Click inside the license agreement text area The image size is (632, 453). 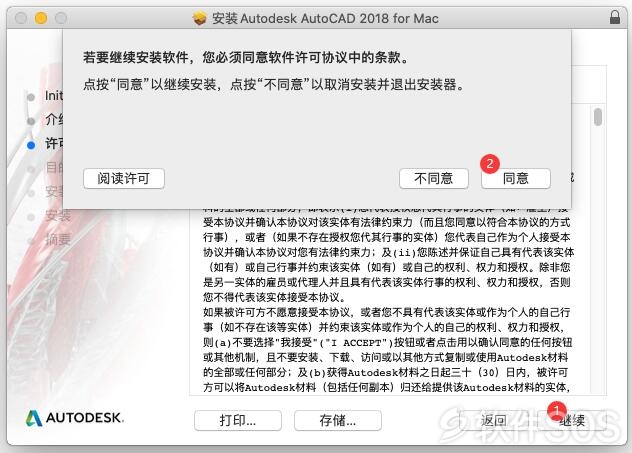point(389,302)
